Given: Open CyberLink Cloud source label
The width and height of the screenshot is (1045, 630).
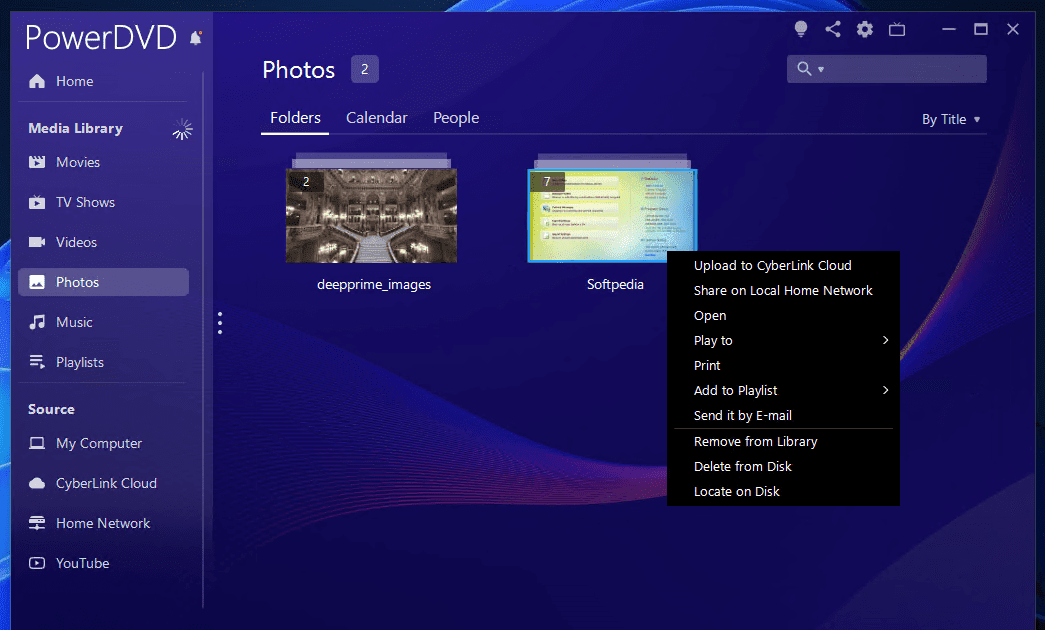Looking at the screenshot, I should tap(107, 483).
